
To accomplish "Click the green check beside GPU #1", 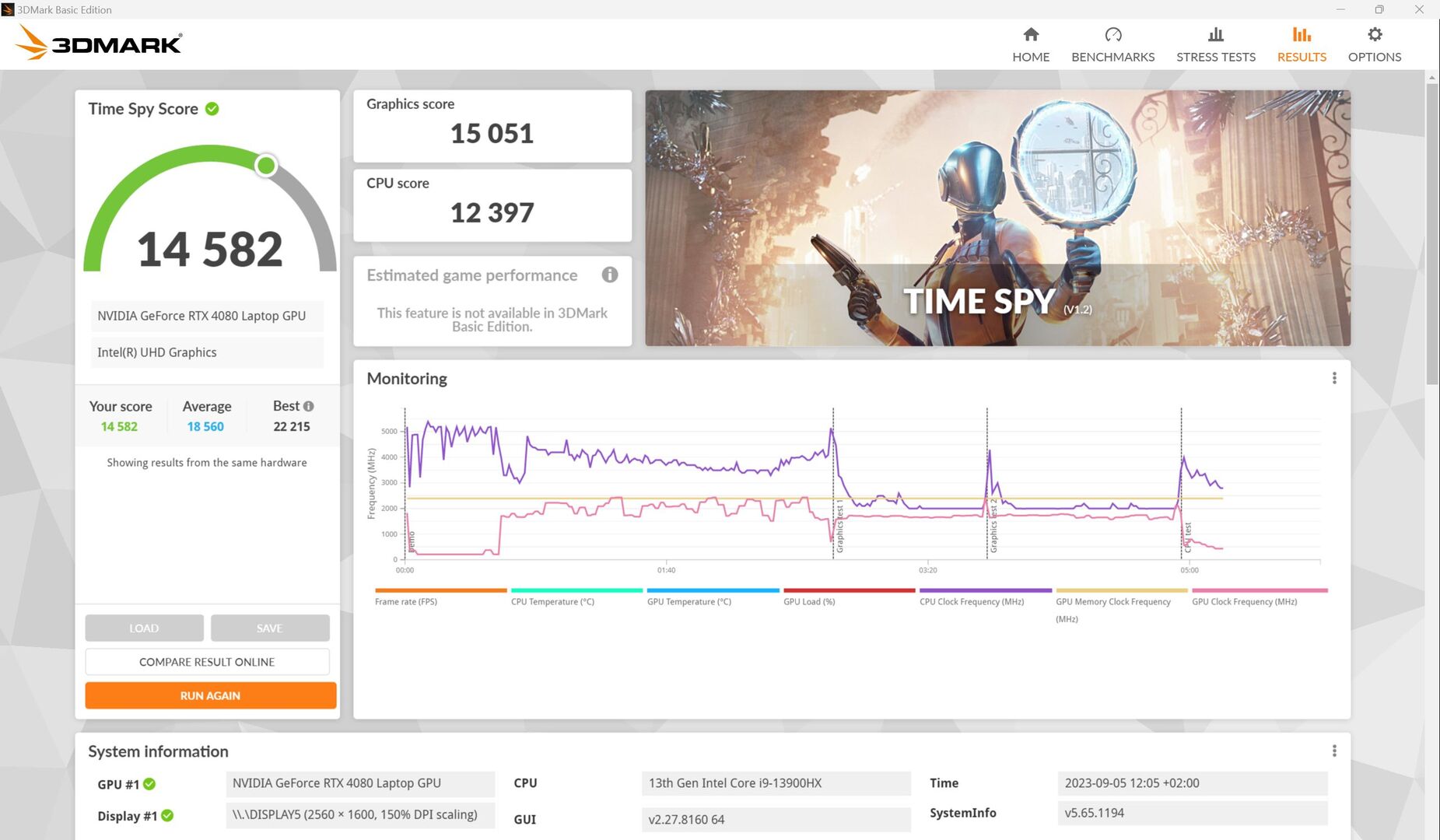I will tap(149, 784).
